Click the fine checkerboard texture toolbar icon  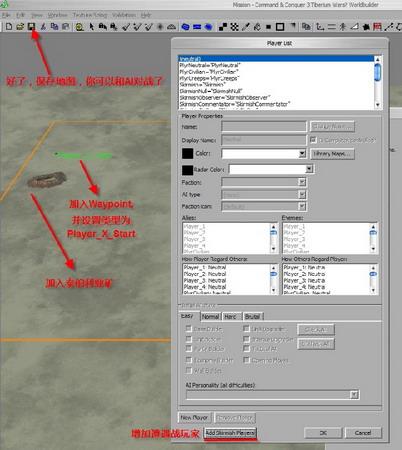click(x=234, y=27)
